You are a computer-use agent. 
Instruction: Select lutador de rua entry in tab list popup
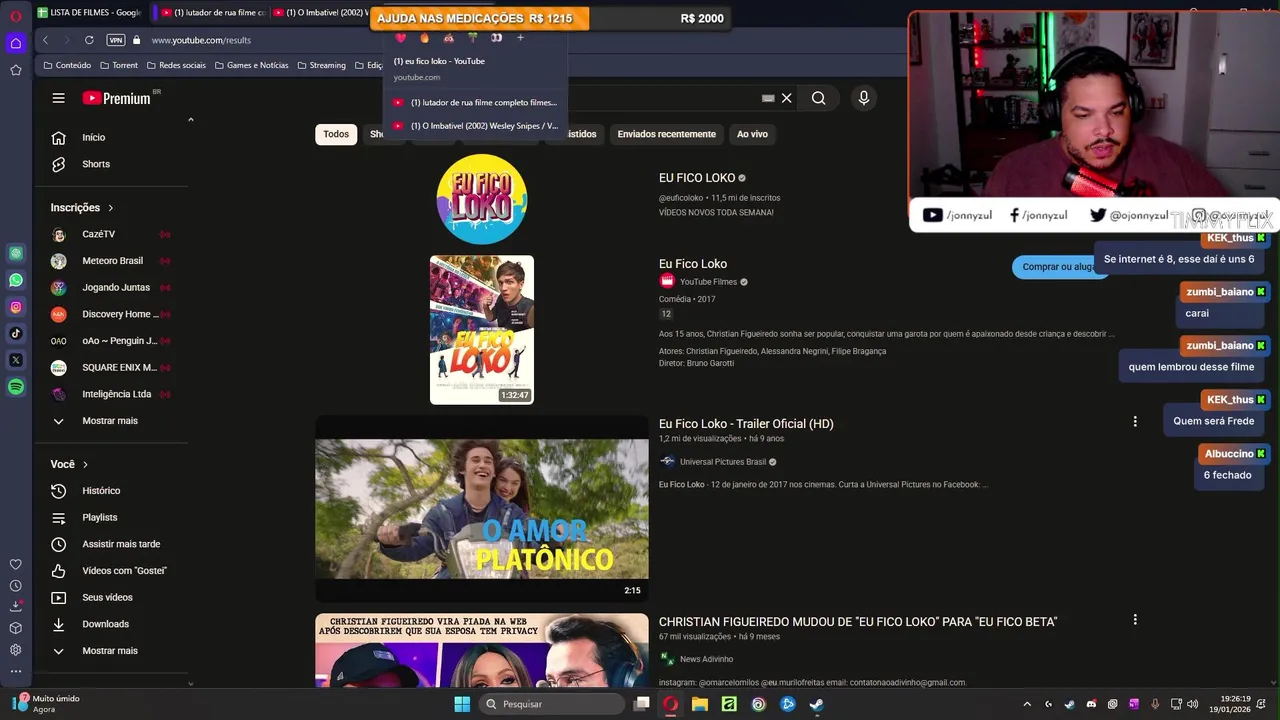point(475,102)
